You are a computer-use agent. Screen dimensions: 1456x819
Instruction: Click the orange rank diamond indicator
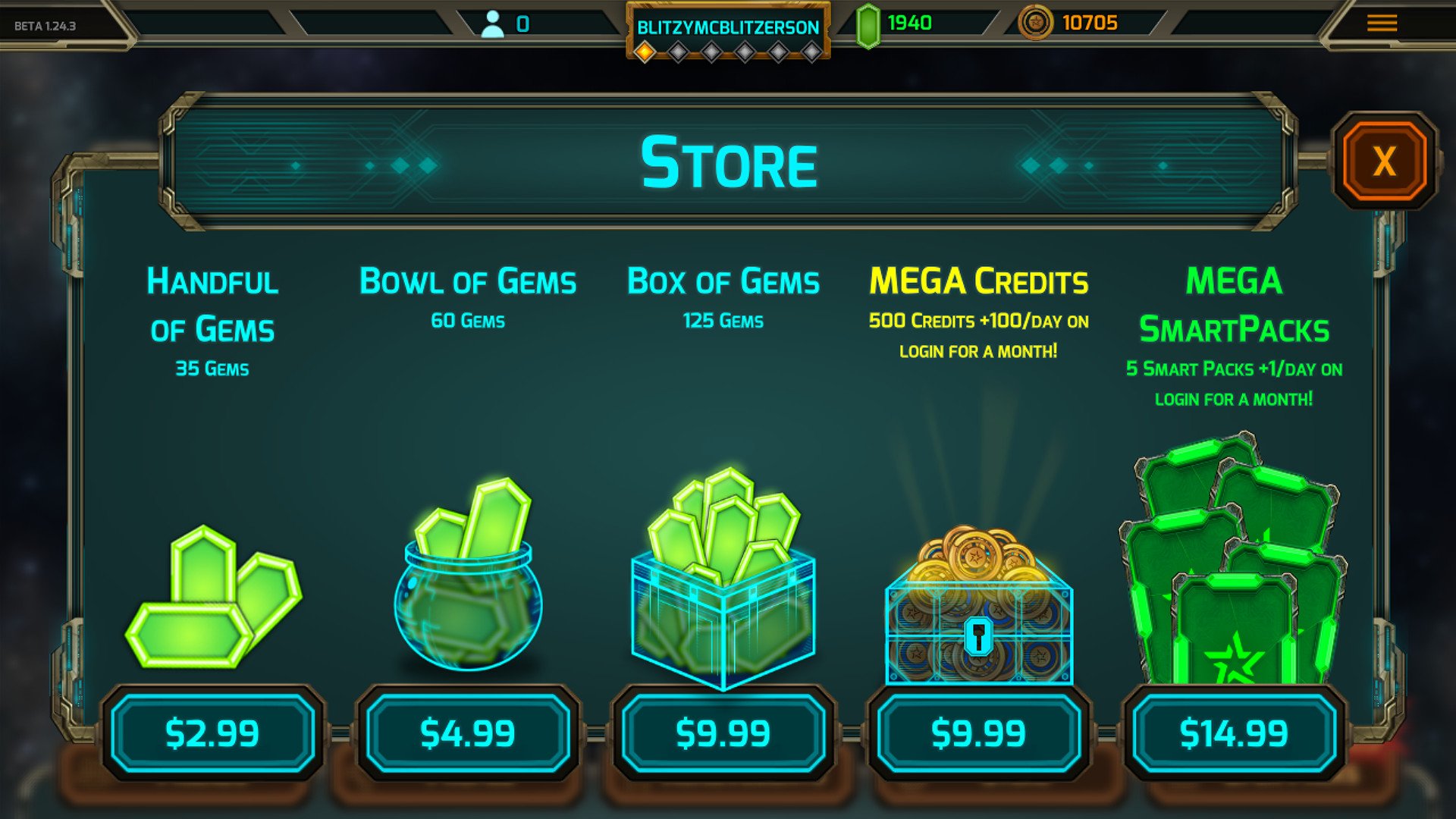click(645, 52)
